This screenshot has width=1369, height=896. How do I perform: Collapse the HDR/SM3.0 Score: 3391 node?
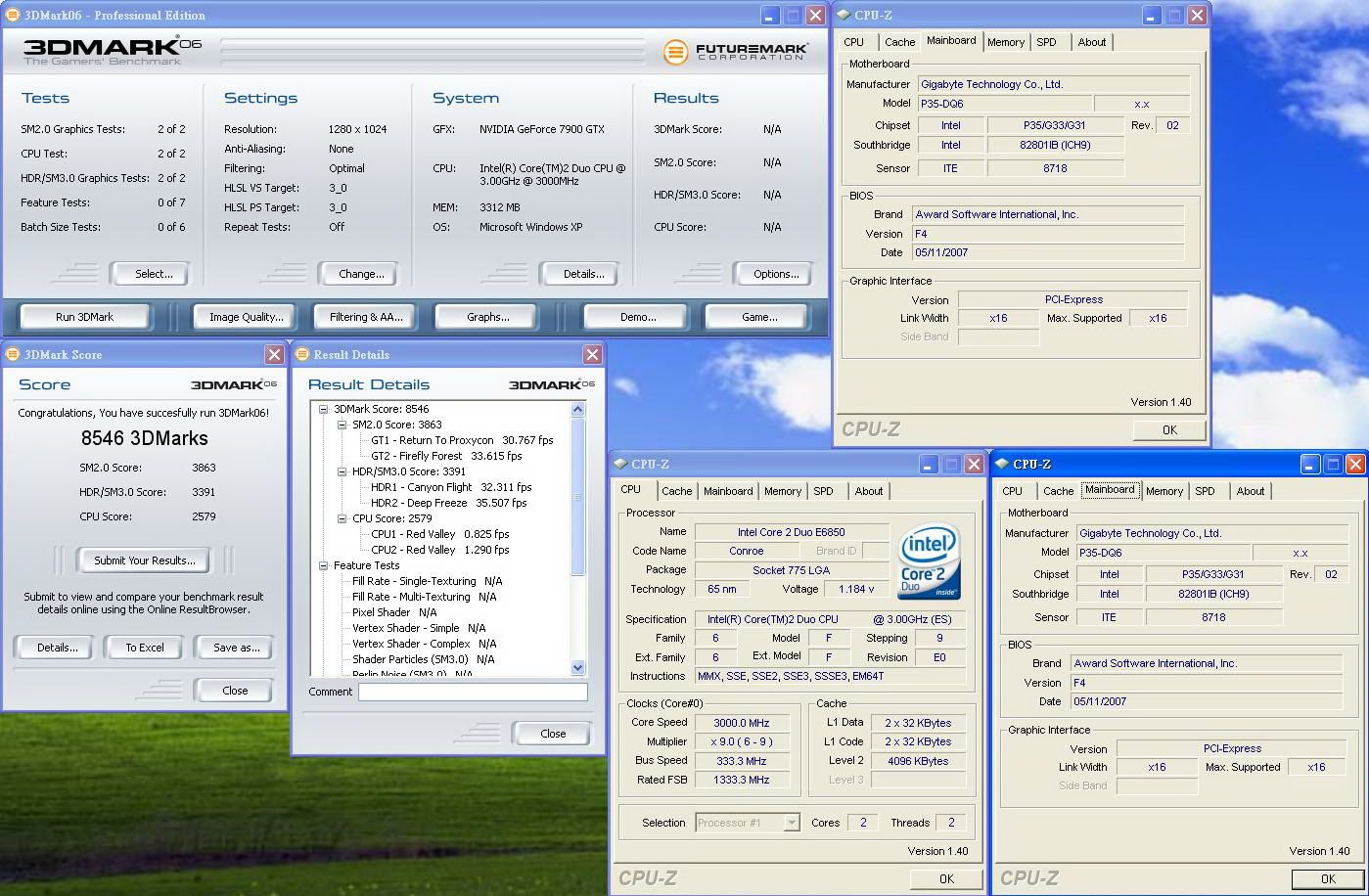[342, 471]
